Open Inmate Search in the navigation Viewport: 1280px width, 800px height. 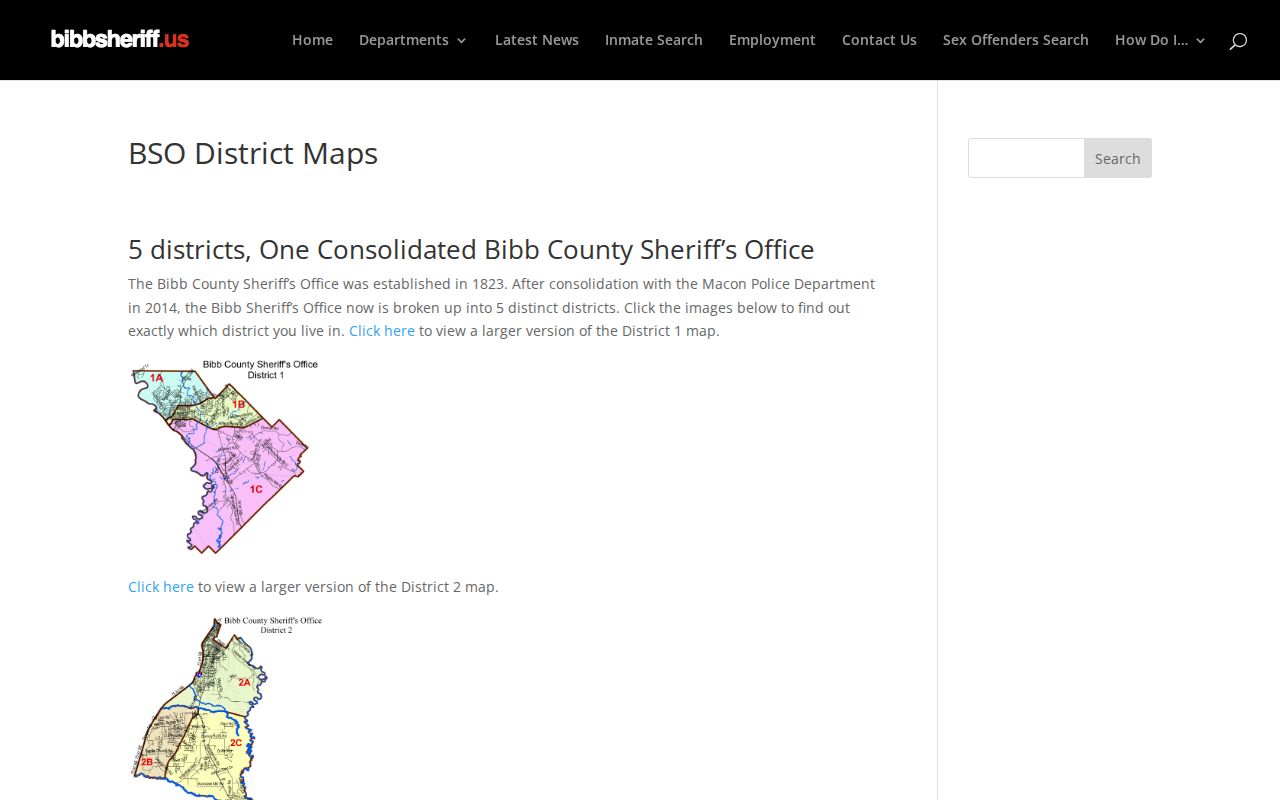click(654, 40)
